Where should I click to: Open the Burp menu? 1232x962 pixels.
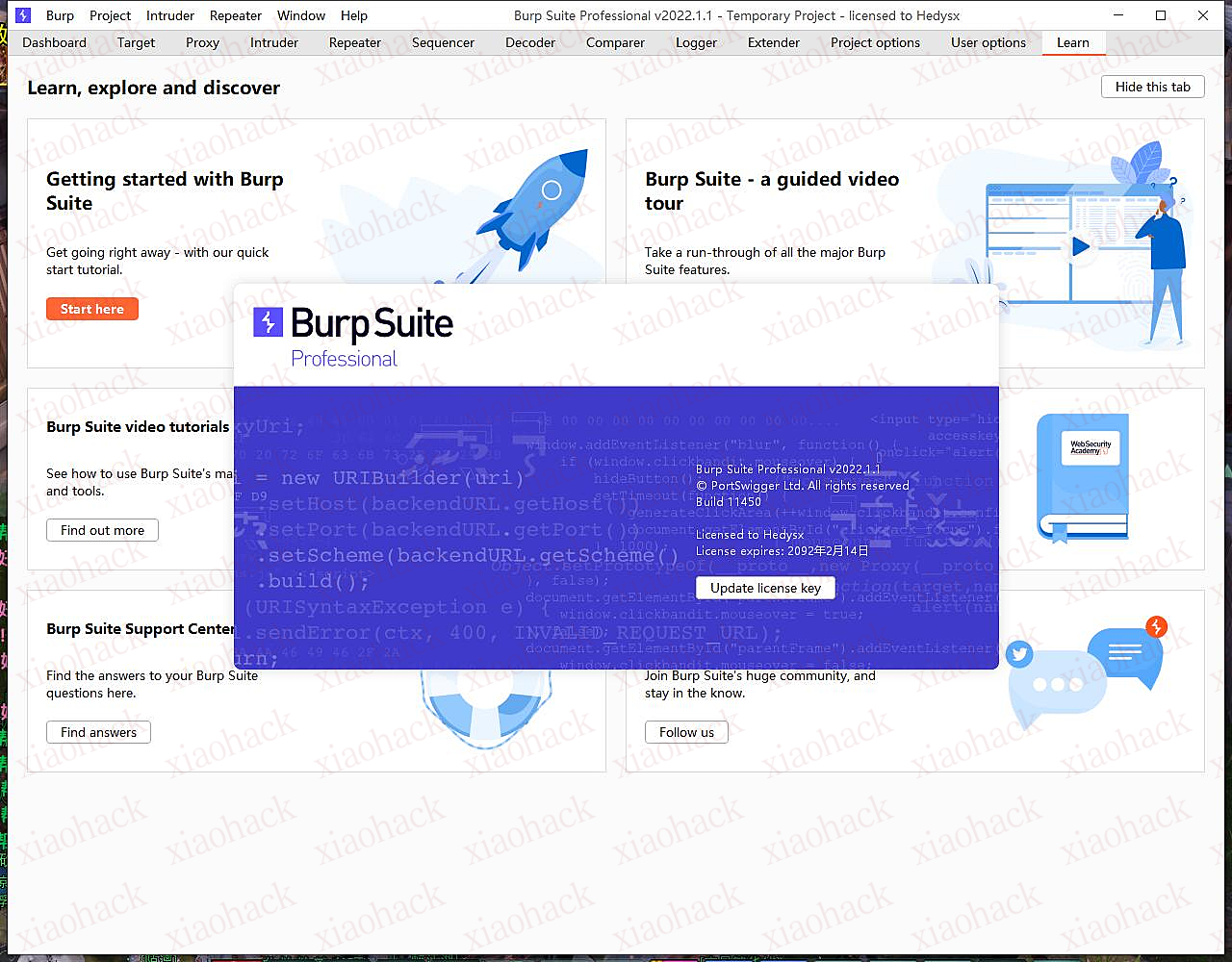(x=60, y=15)
